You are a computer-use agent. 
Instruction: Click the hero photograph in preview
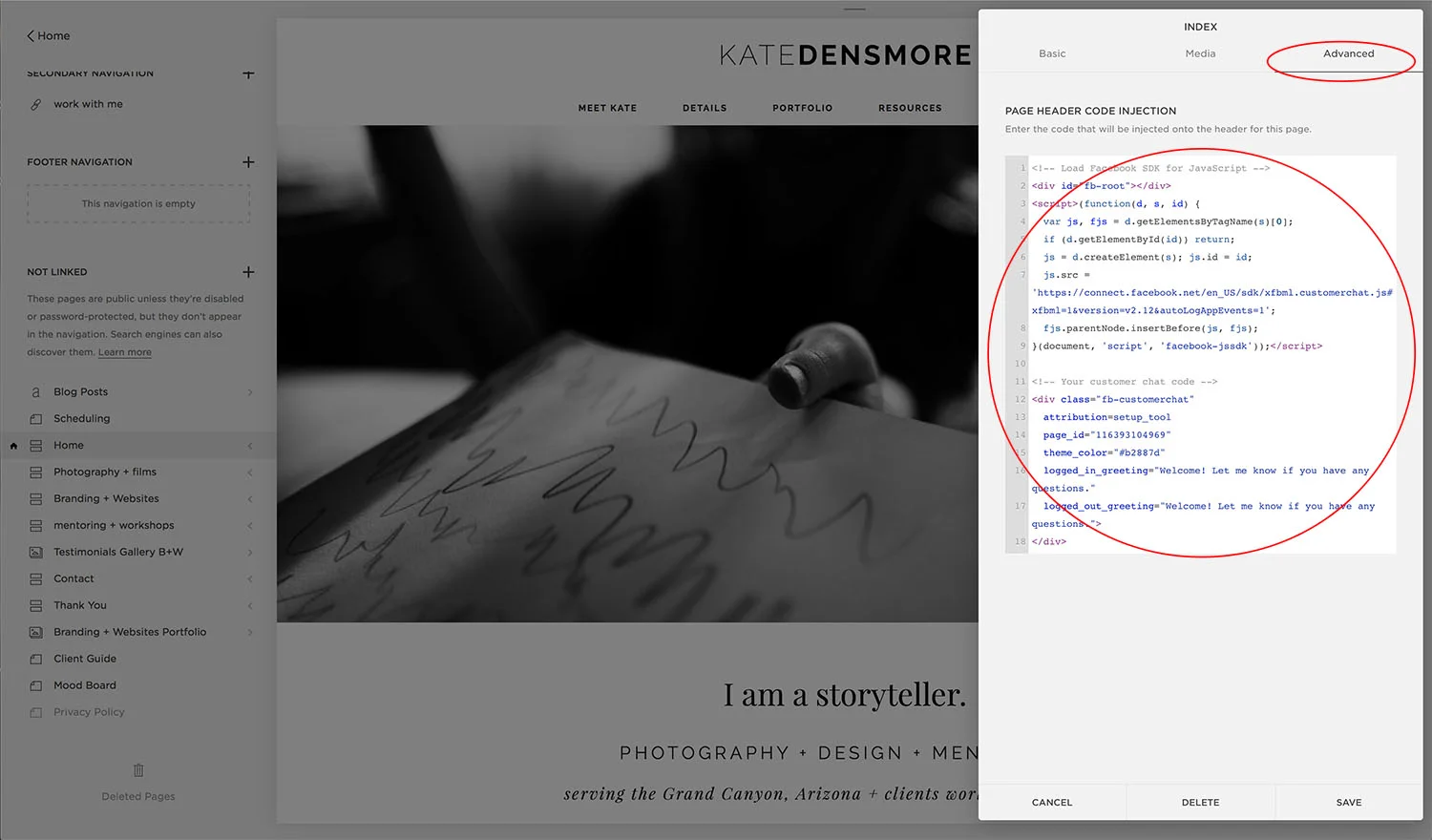pyautogui.click(x=627, y=374)
